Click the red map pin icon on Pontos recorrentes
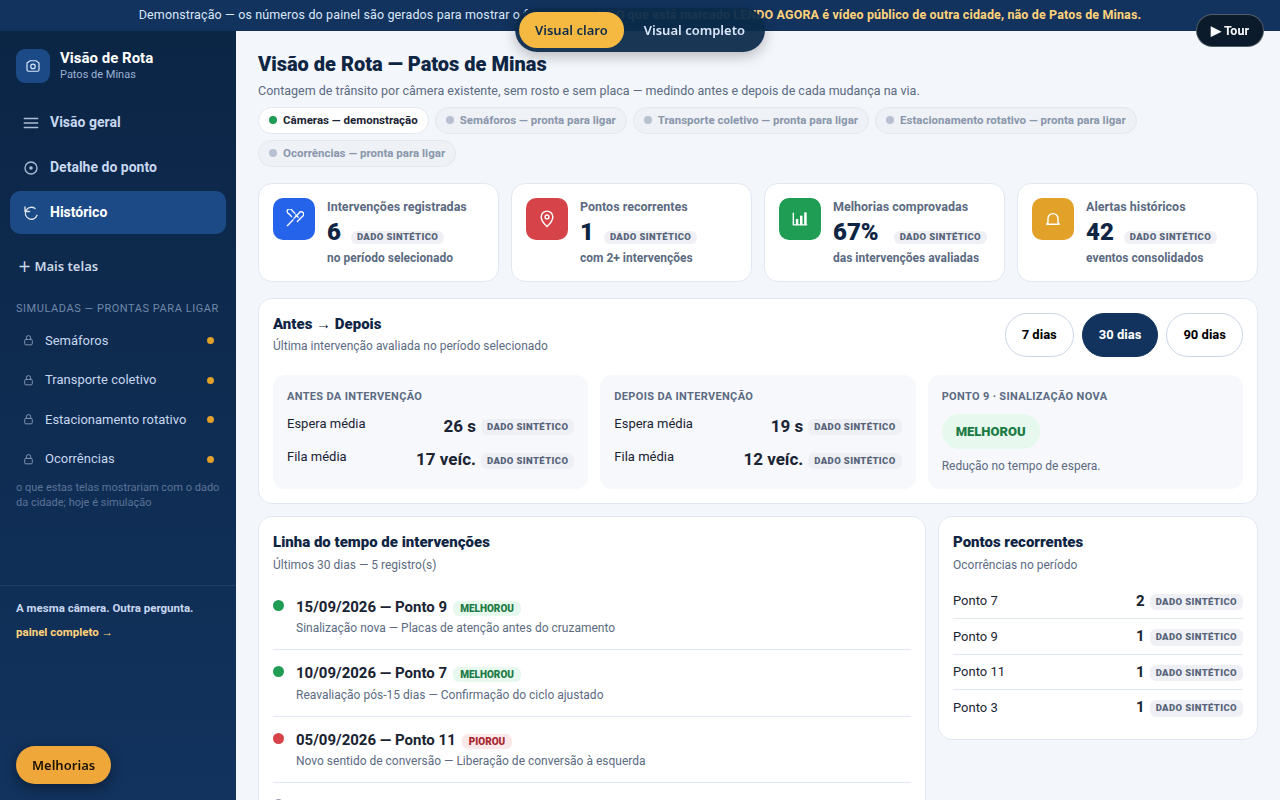 click(547, 219)
